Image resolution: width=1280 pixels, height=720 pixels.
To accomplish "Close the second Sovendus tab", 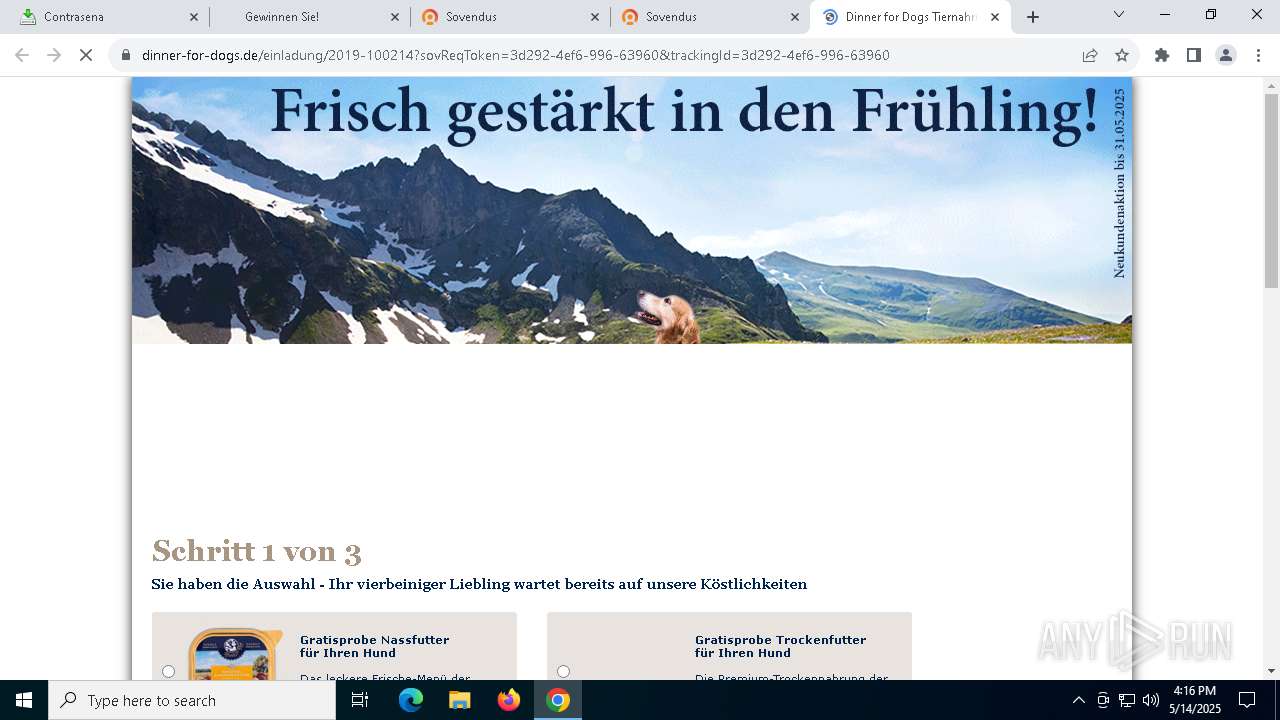I will (795, 17).
